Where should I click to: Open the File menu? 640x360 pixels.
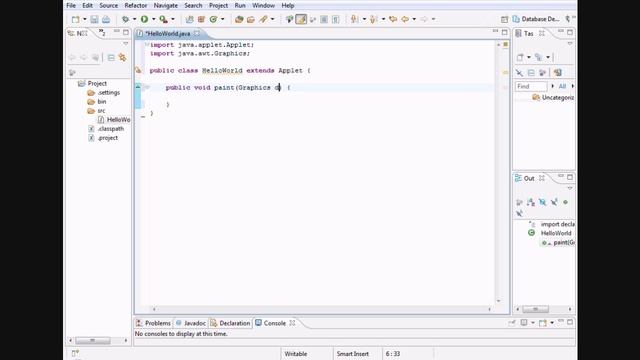(x=71, y=6)
